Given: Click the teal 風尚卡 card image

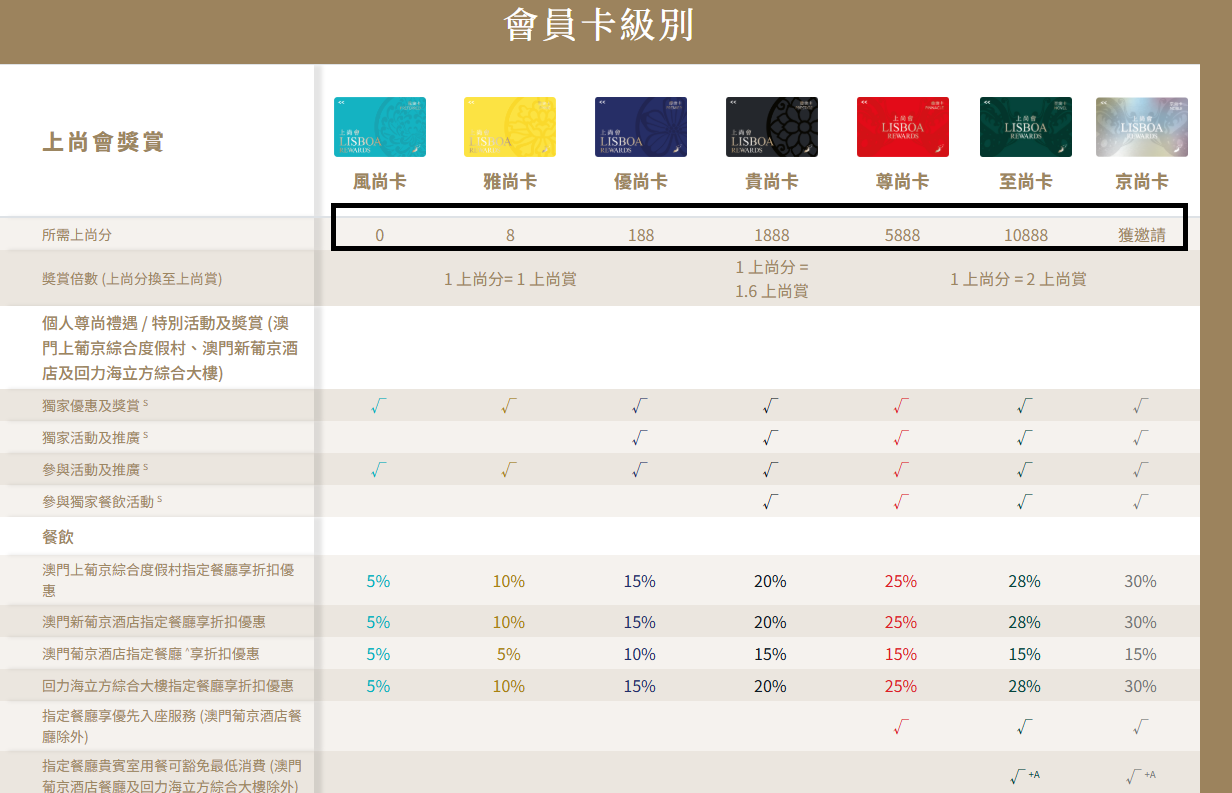Looking at the screenshot, I should [x=380, y=127].
